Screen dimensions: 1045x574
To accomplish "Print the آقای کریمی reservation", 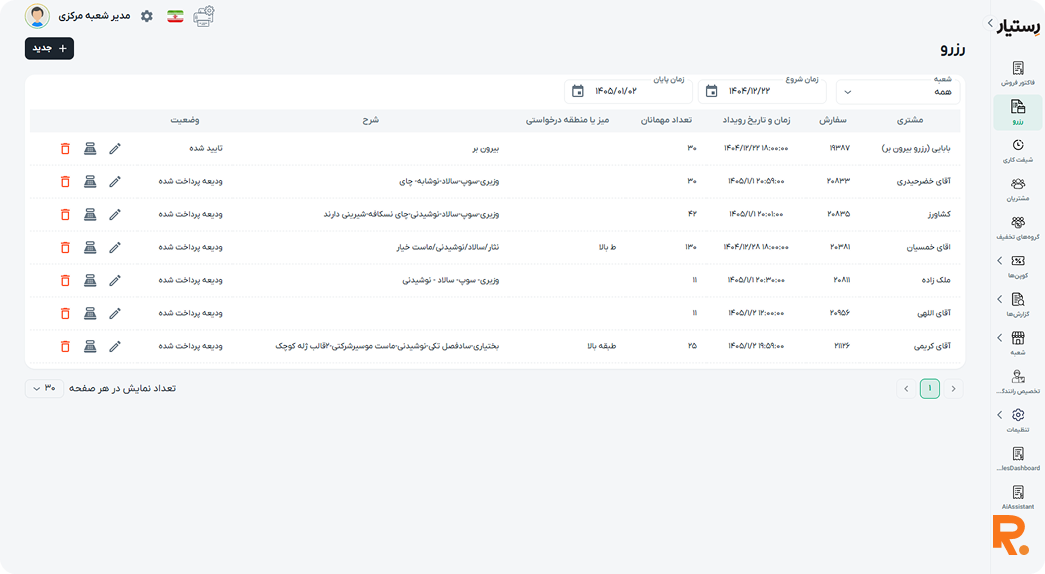I will [x=90, y=347].
